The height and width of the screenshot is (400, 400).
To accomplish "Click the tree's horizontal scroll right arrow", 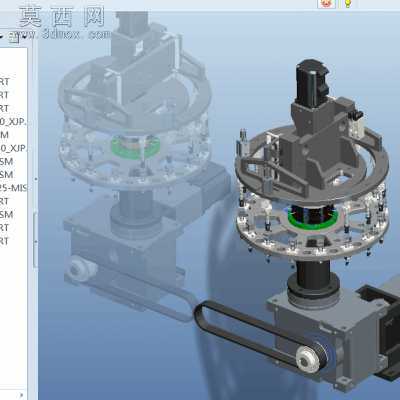I will click(x=21, y=395).
